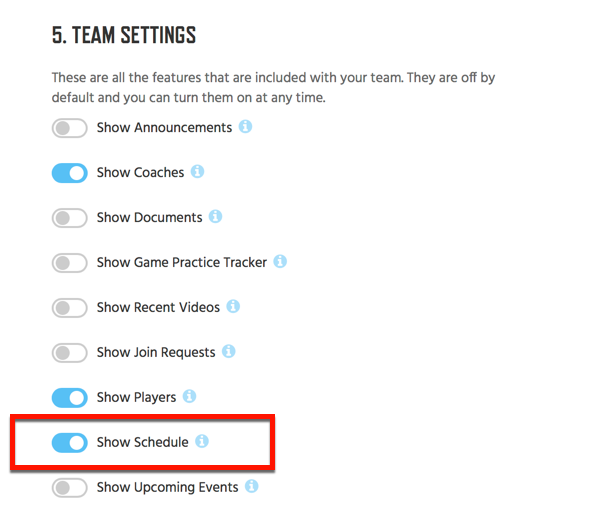Click the Show Schedule label text
The height and width of the screenshot is (532, 593).
(143, 442)
